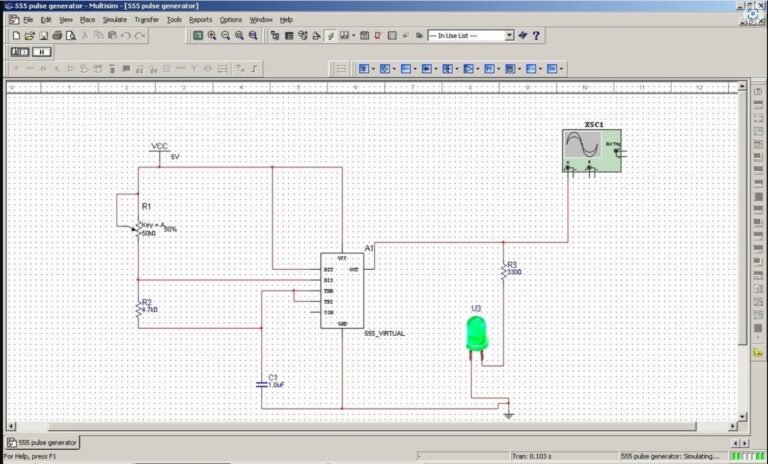Click the Undo arrow icon
Viewport: 768px width, 464px height.
[x=126, y=36]
